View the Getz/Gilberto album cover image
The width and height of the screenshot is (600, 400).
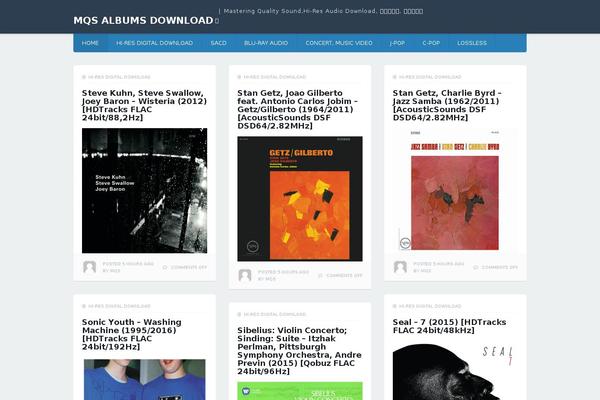click(300, 199)
